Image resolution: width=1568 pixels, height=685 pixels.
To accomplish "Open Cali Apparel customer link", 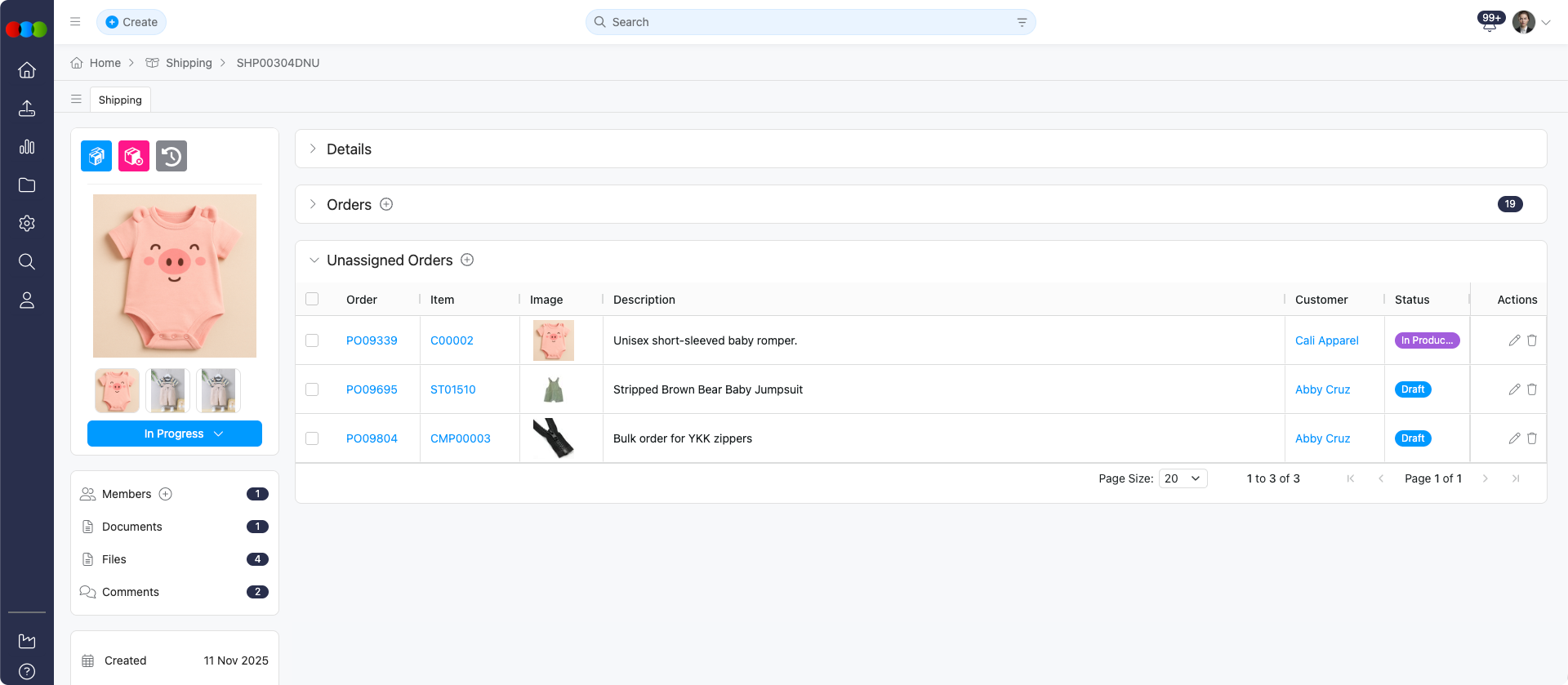I will (x=1326, y=340).
